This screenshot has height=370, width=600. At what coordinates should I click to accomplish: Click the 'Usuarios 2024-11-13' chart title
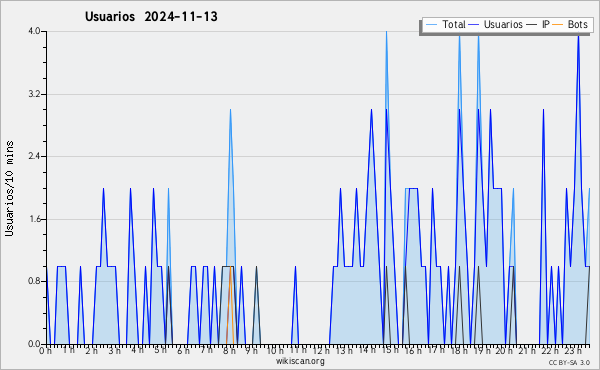point(151,17)
